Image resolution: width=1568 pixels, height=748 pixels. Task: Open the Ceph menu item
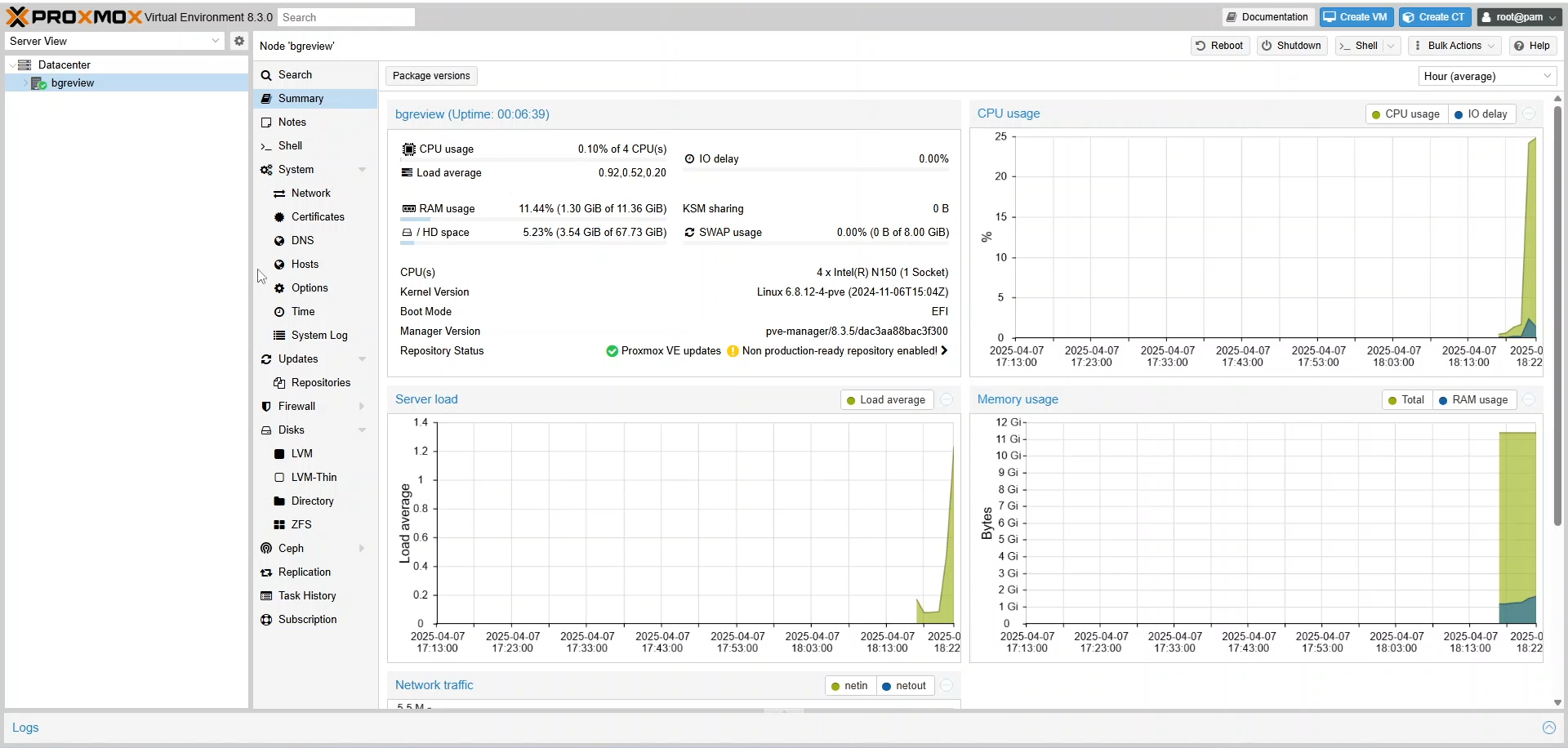315,549
